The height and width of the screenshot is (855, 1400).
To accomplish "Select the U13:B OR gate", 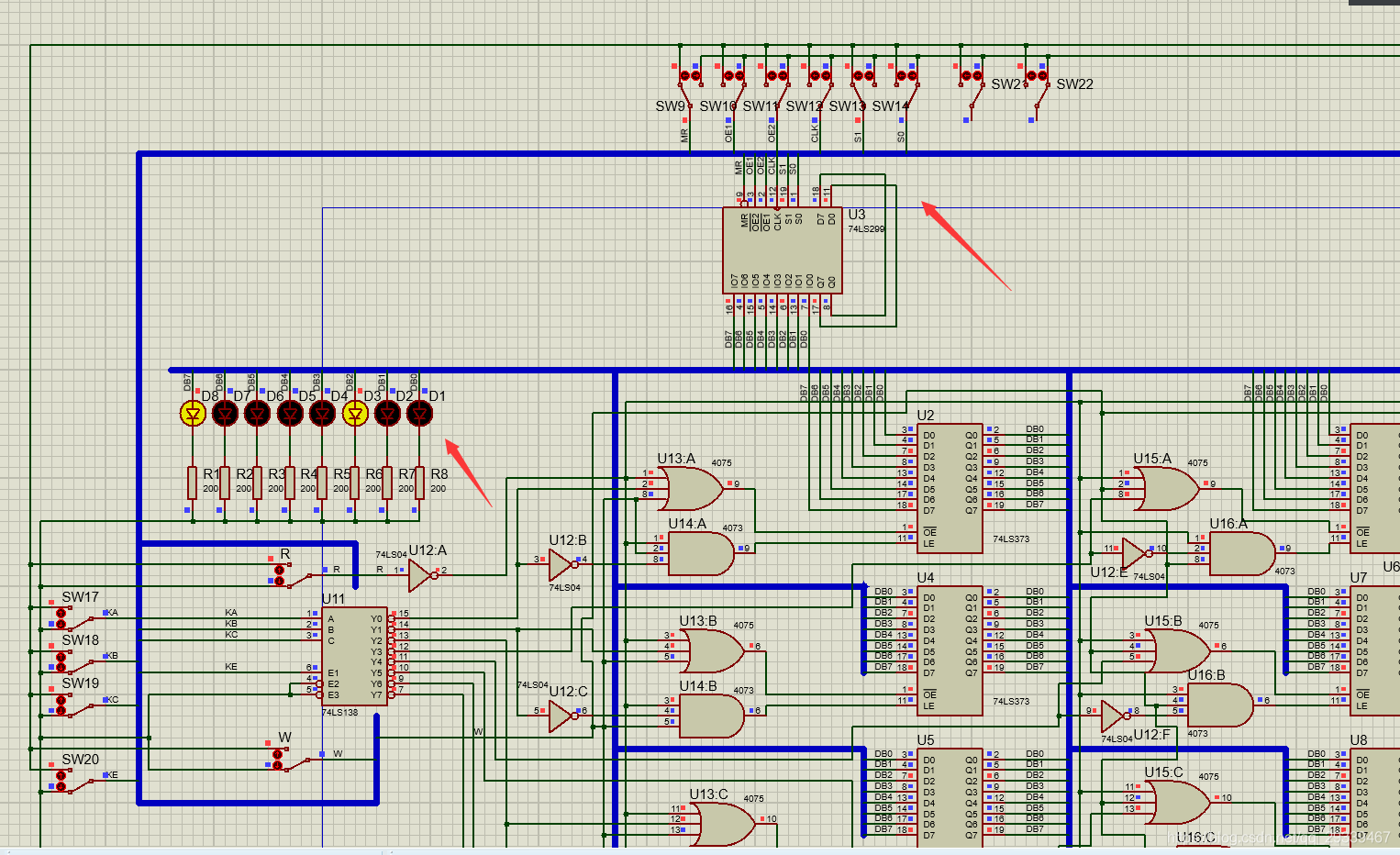I will (x=714, y=651).
